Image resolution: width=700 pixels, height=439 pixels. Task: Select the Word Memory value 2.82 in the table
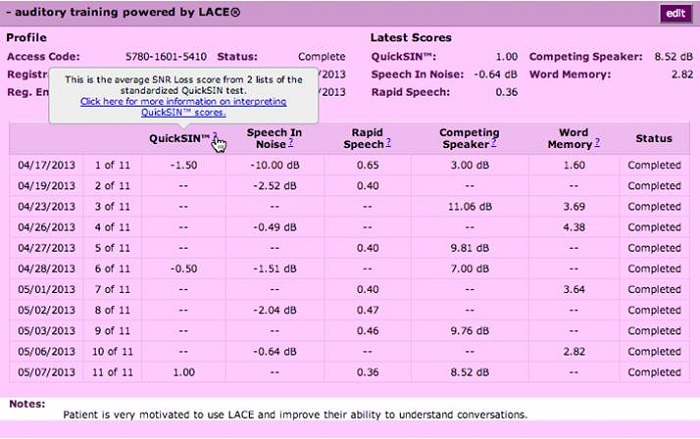574,351
